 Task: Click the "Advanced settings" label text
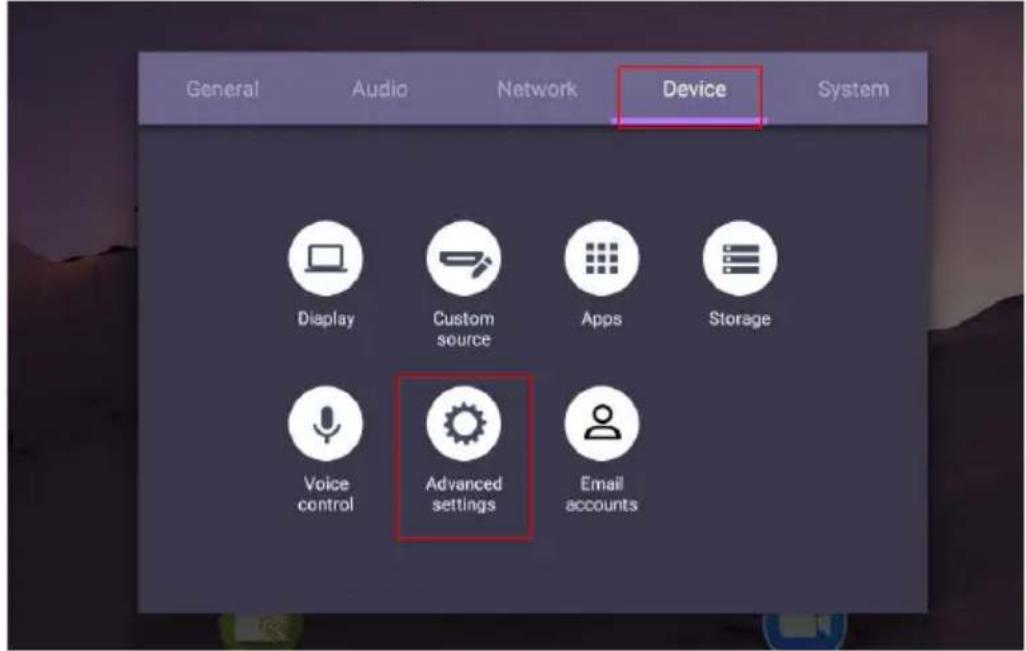click(x=463, y=494)
